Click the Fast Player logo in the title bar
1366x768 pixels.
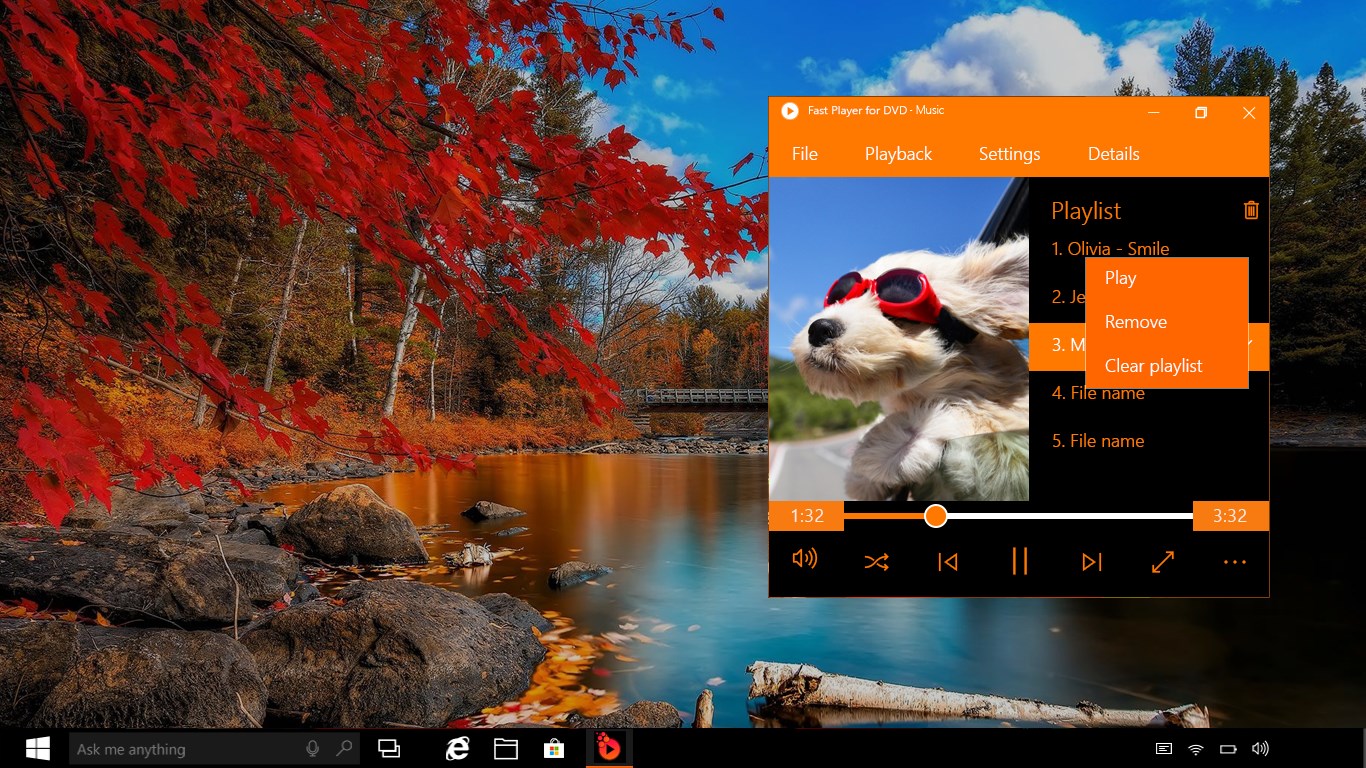(789, 110)
